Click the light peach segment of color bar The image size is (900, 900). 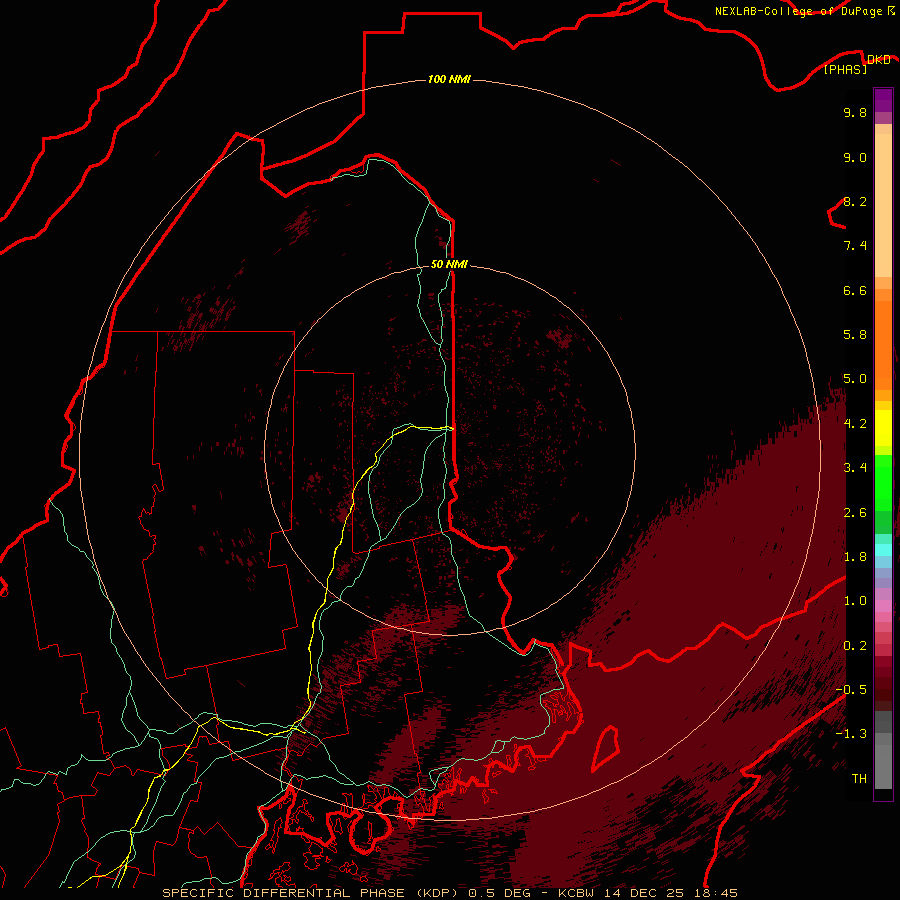(883, 205)
